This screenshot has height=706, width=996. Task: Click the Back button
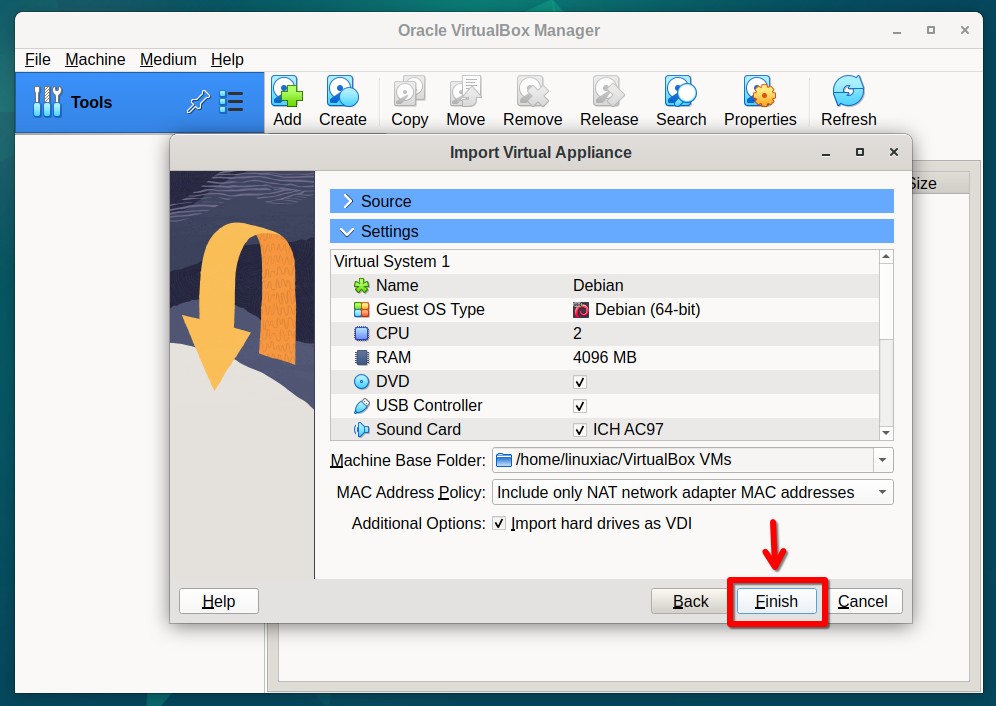click(x=690, y=601)
